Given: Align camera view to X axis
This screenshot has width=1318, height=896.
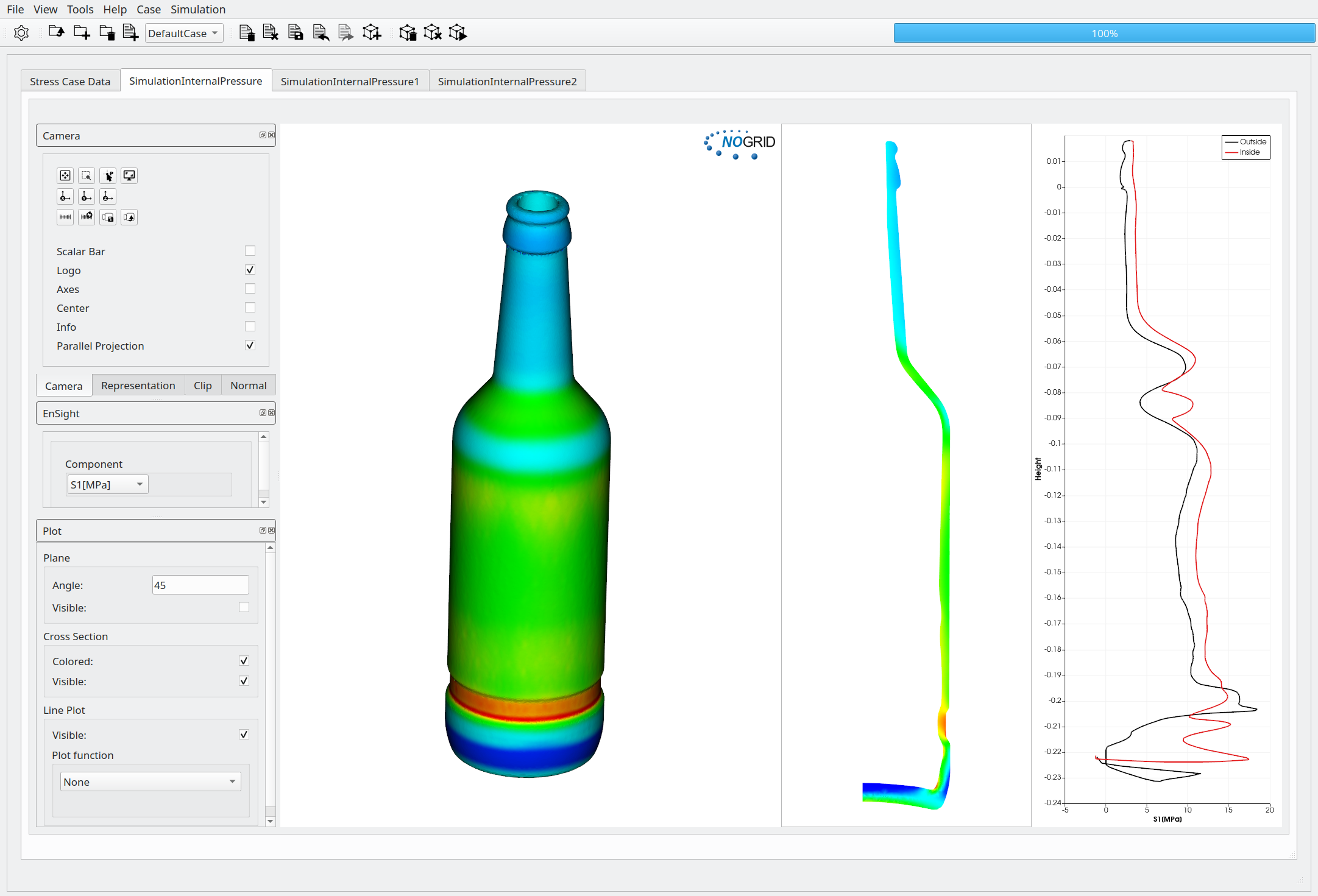Looking at the screenshot, I should pyautogui.click(x=65, y=197).
